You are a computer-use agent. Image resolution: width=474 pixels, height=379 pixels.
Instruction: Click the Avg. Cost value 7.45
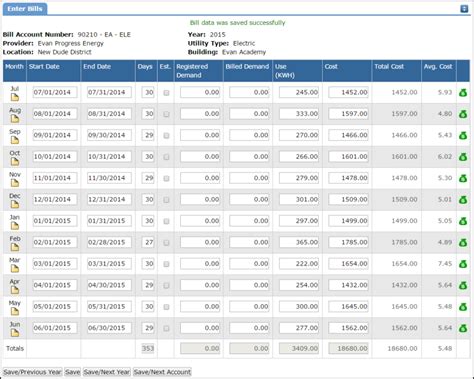[x=445, y=264]
